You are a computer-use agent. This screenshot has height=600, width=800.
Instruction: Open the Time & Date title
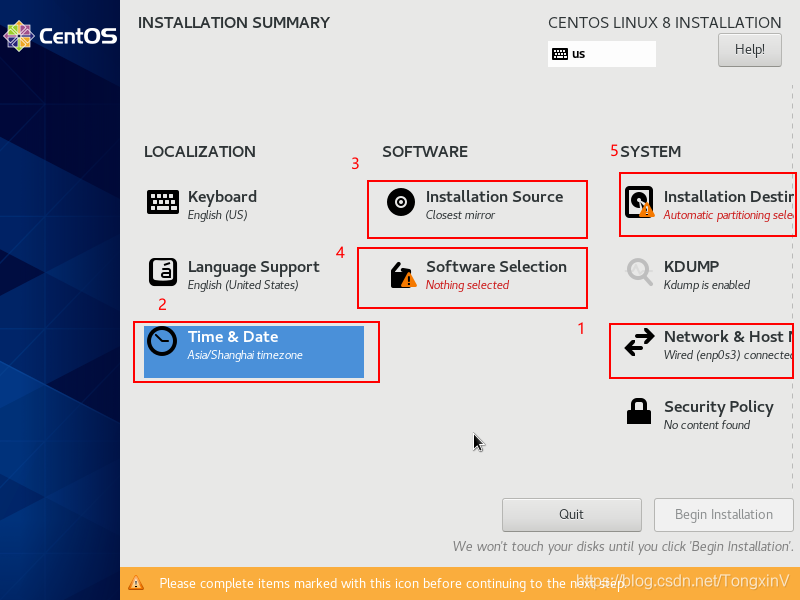(233, 337)
